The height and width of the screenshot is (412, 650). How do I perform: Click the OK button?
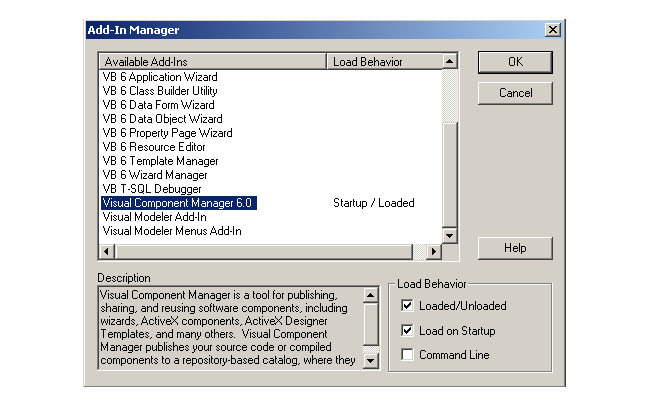pos(515,62)
